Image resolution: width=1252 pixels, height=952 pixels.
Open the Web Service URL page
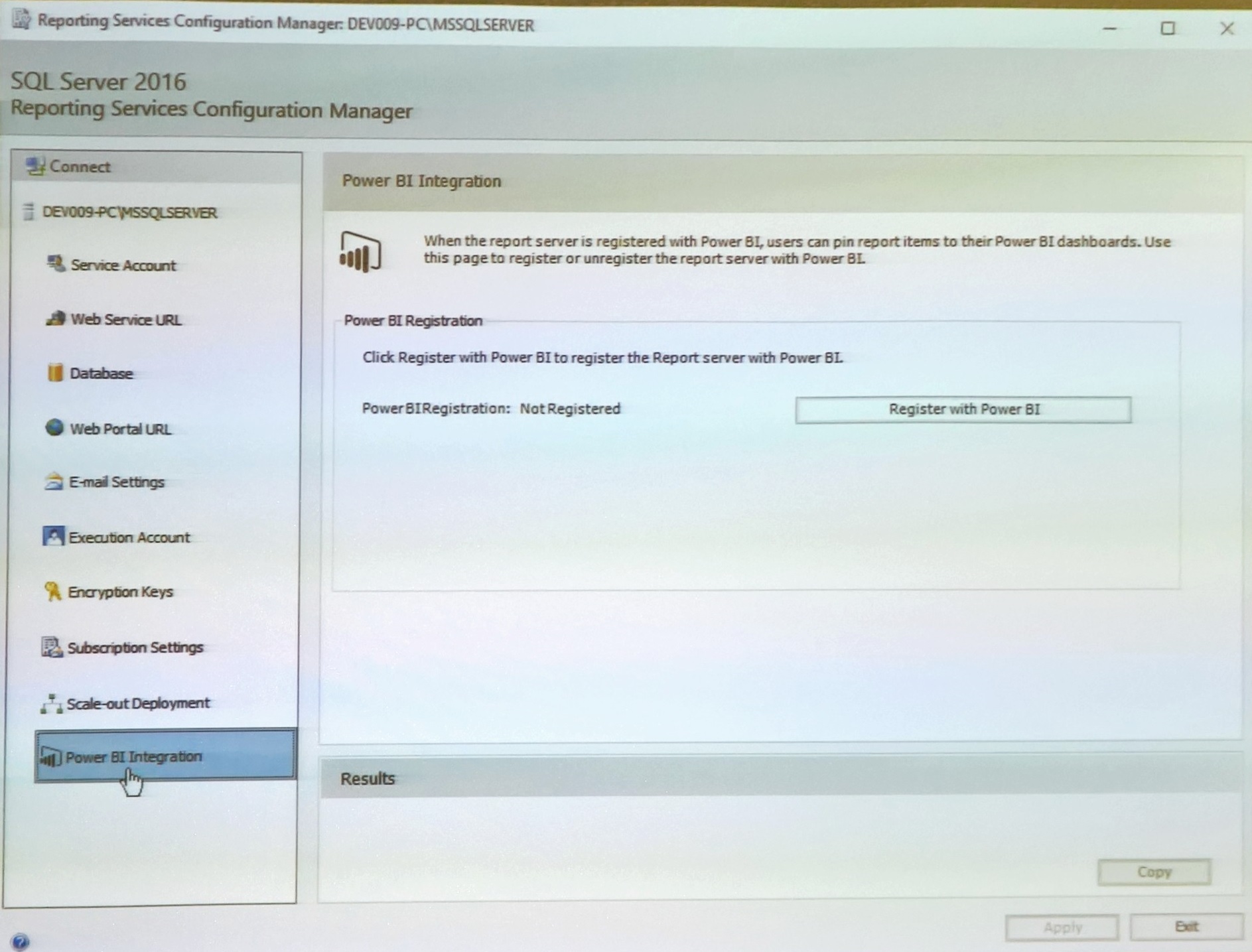tap(54, 319)
